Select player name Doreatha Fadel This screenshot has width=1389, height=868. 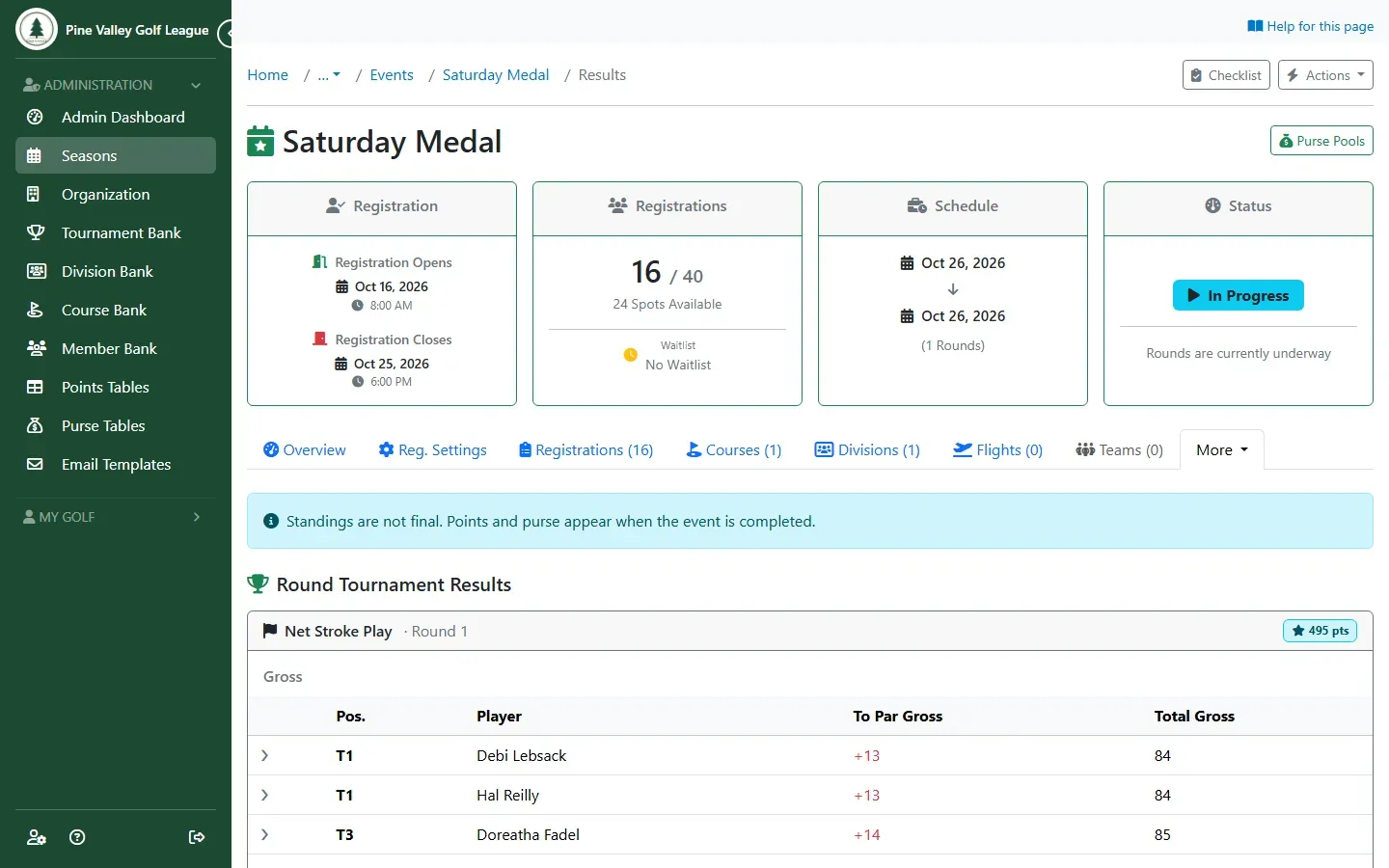[x=528, y=834]
